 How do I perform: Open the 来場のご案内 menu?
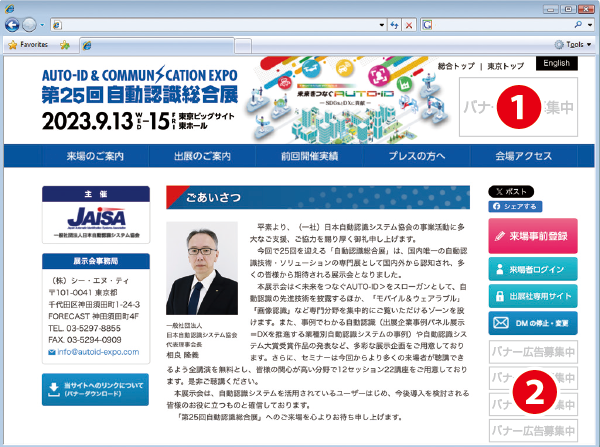(95, 156)
